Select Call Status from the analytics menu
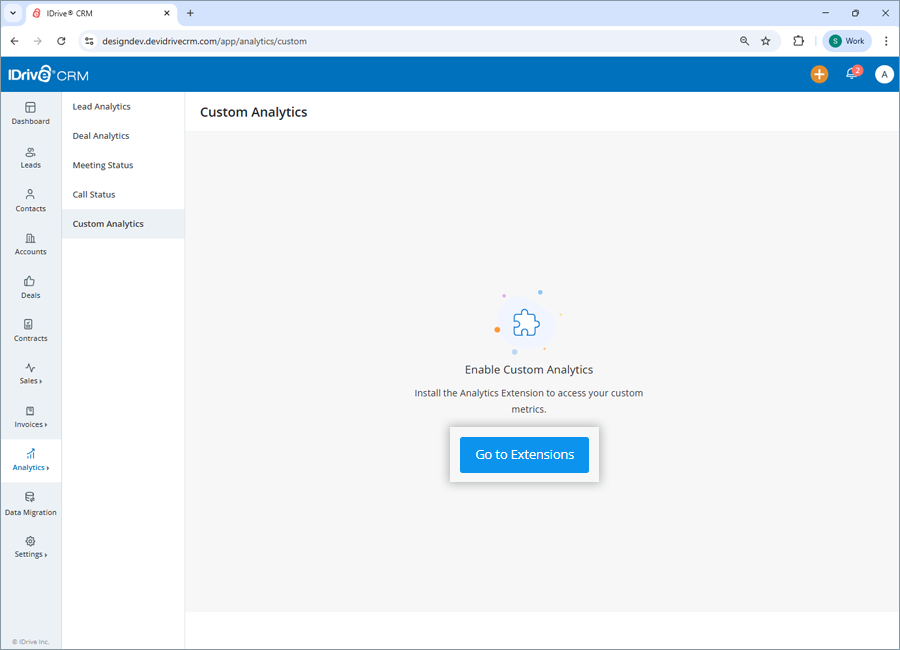The width and height of the screenshot is (900, 650). [93, 194]
